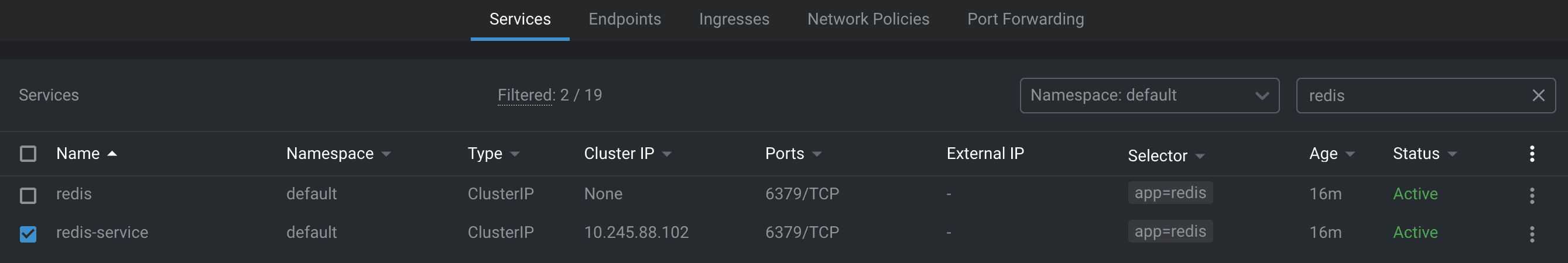Sort services by Type arrow icon
The image size is (1568, 263).
coord(515,154)
